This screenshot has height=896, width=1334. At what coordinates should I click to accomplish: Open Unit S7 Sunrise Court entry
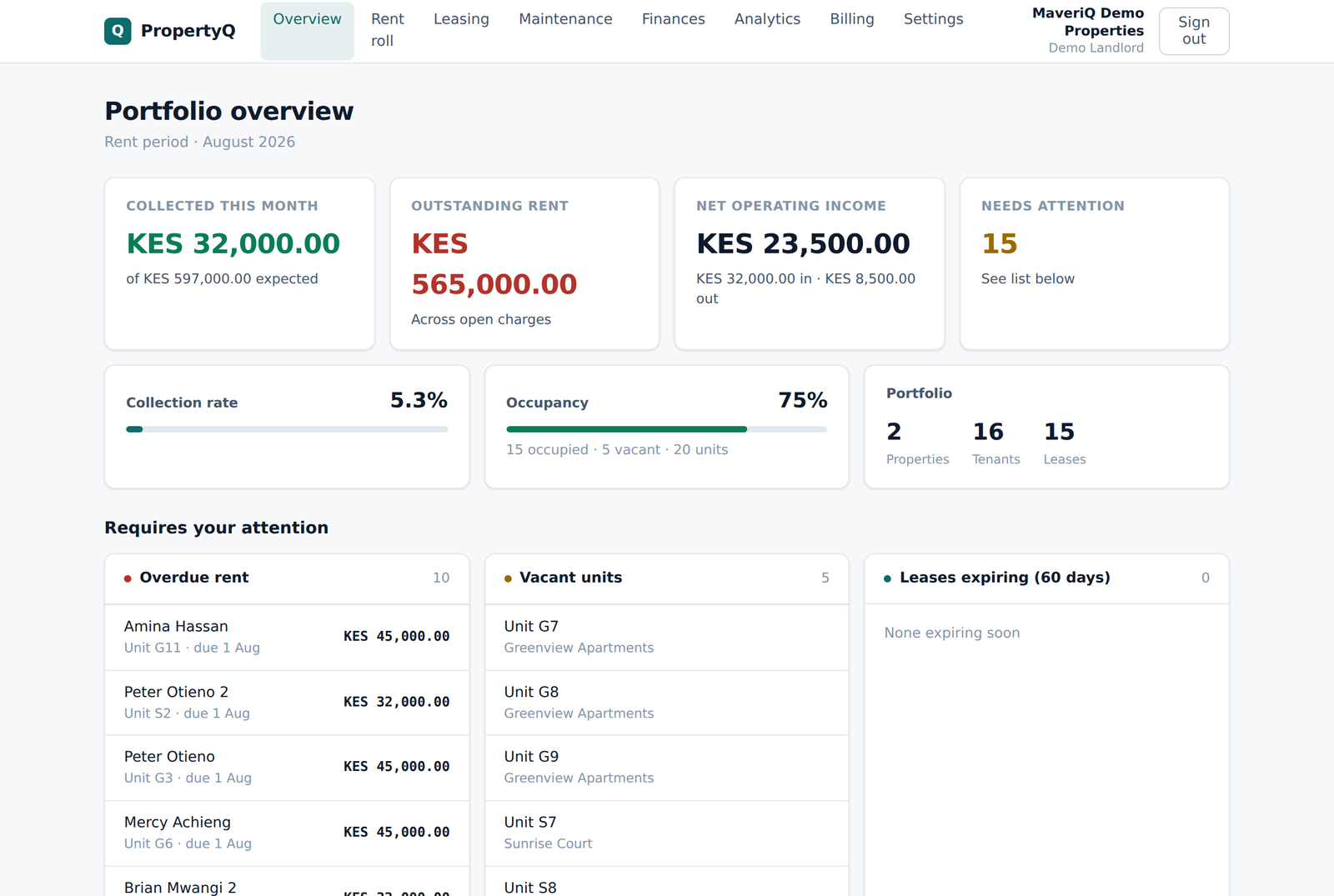tap(667, 833)
